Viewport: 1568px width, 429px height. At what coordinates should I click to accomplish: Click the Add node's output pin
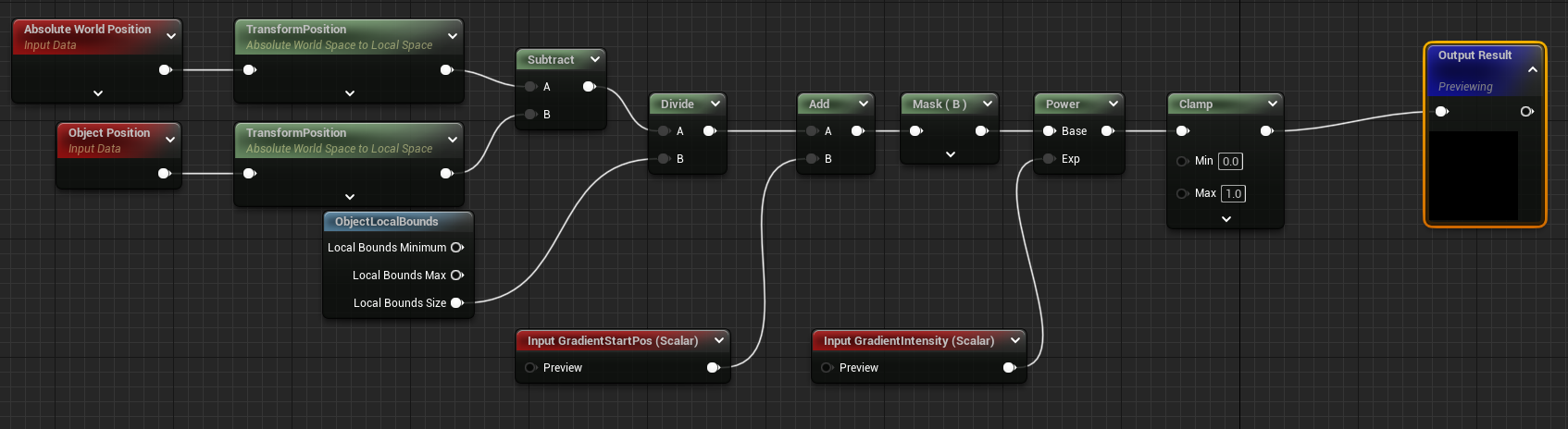(x=857, y=131)
